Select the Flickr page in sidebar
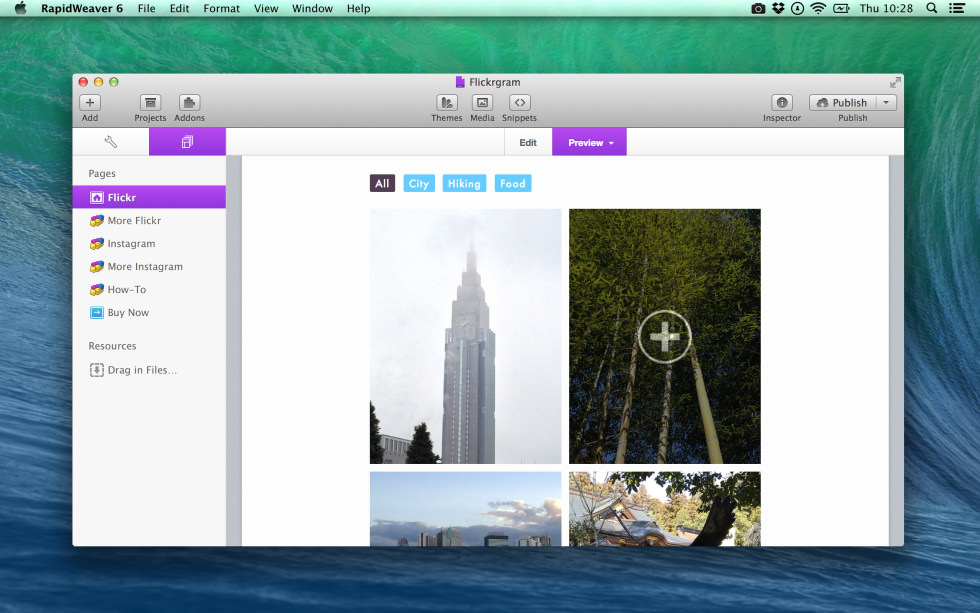980x613 pixels. [149, 197]
